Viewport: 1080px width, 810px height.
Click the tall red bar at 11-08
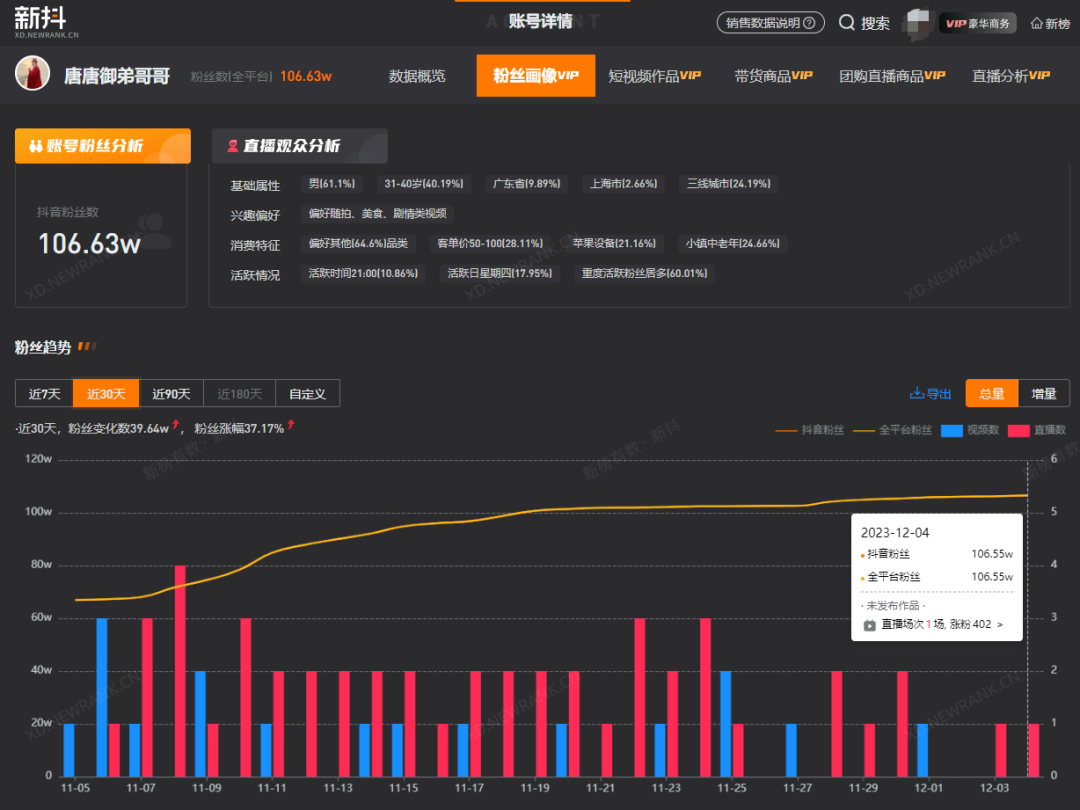click(180, 670)
